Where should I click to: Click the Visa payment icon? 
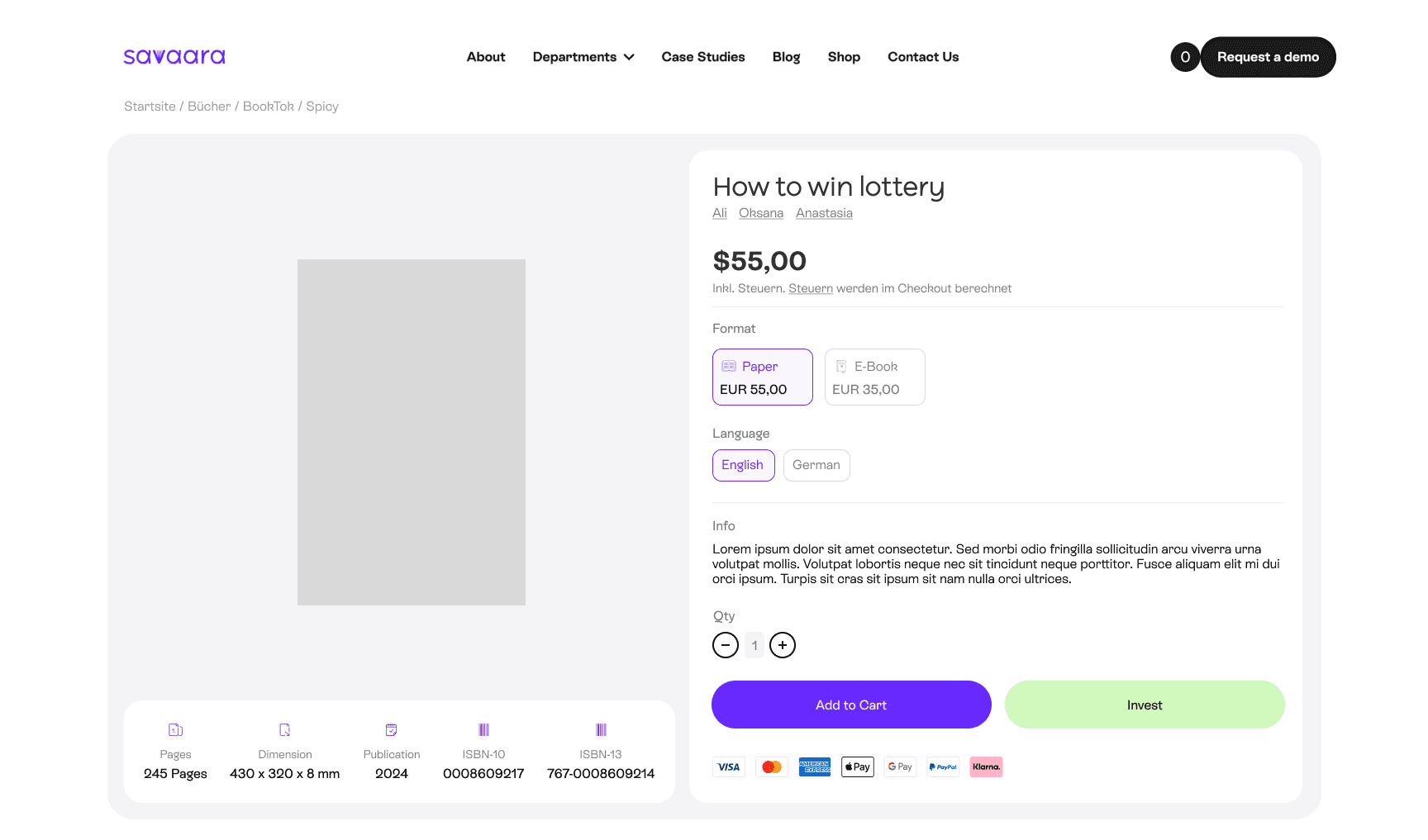pyautogui.click(x=729, y=767)
